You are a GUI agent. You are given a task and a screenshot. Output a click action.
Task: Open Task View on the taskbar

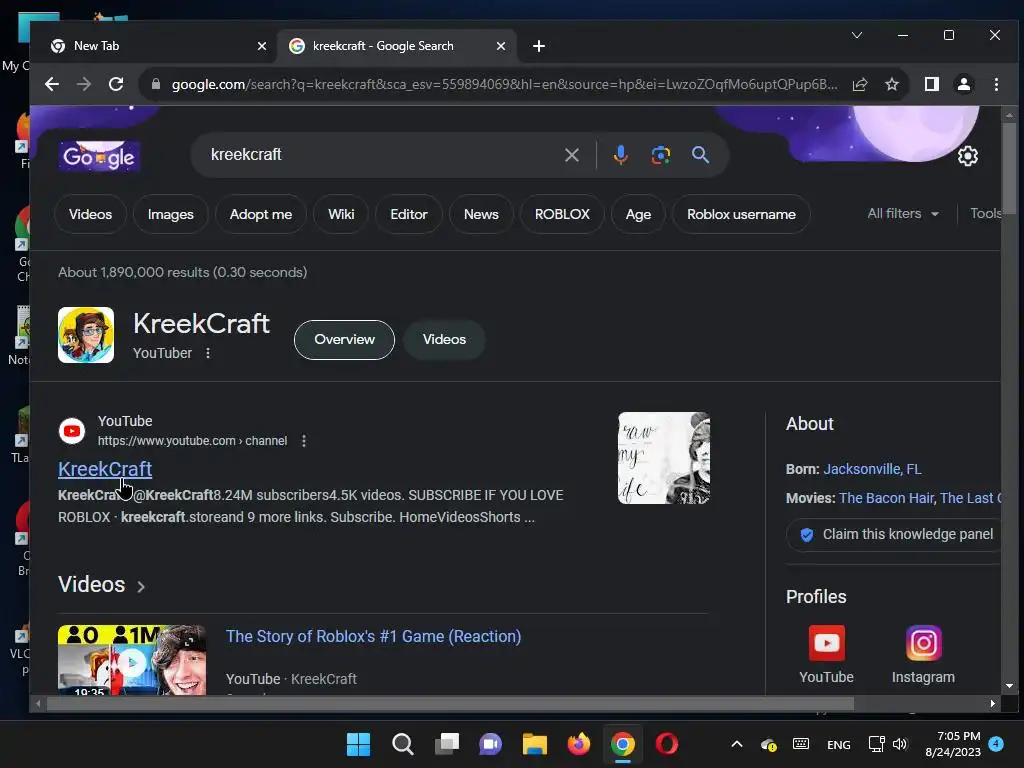point(447,744)
